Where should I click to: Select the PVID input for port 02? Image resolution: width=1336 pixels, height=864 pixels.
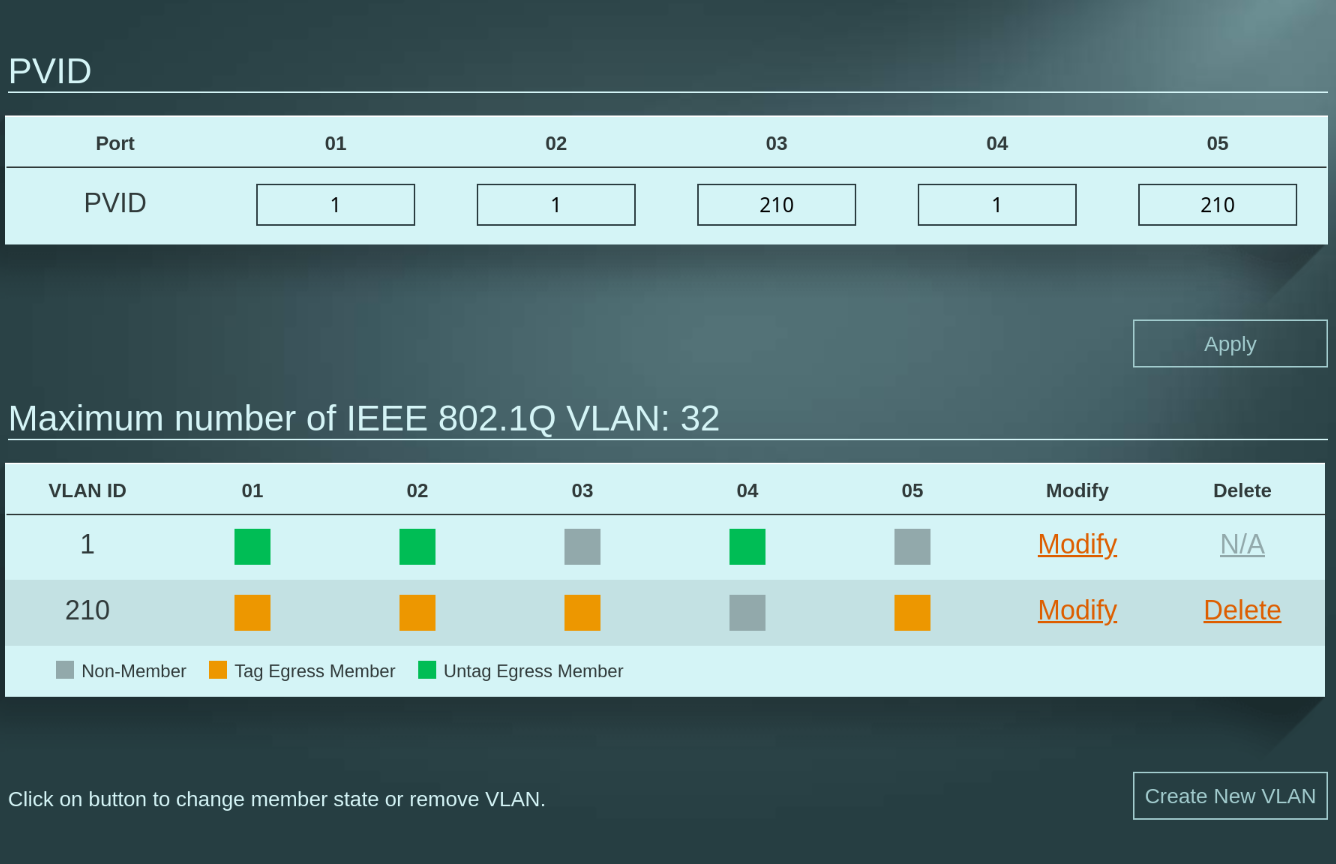point(556,205)
